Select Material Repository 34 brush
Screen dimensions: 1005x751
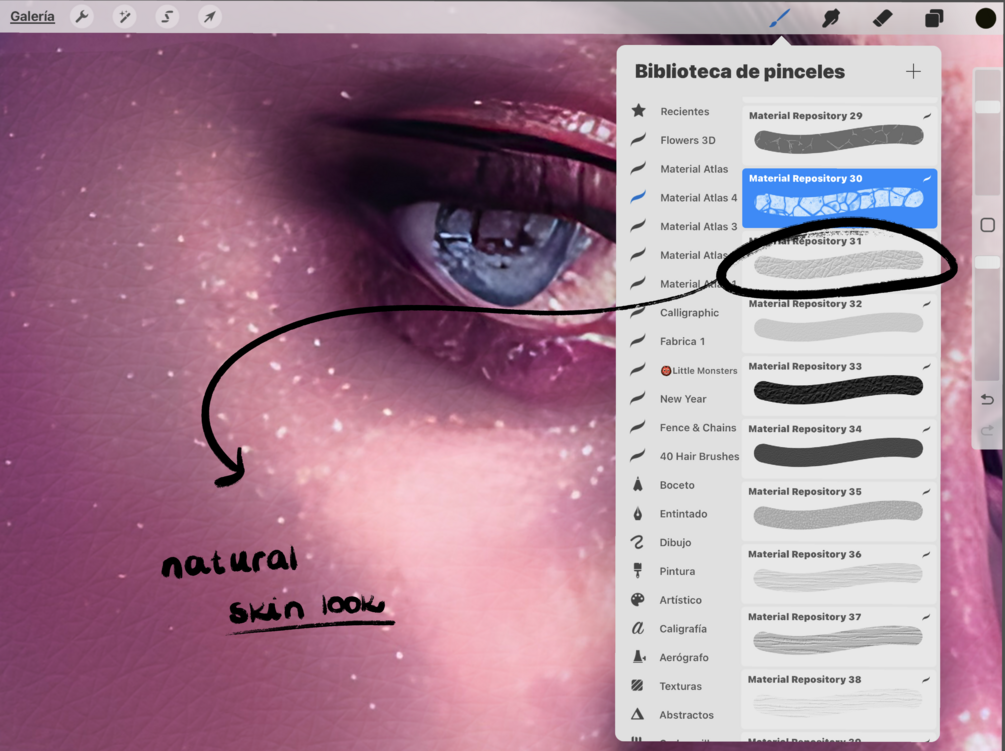[840, 449]
